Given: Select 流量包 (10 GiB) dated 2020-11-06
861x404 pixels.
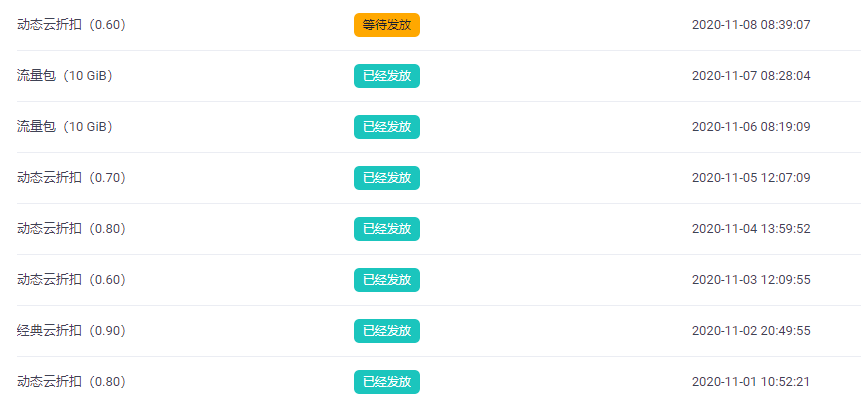Looking at the screenshot, I should point(65,127).
